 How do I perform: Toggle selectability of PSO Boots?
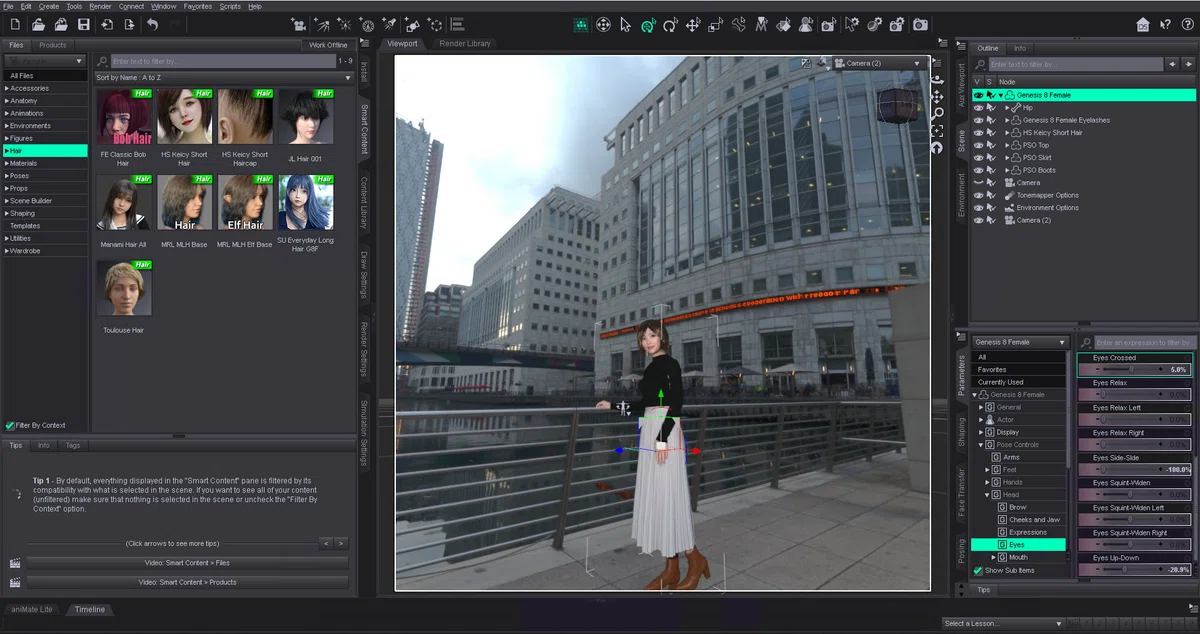(x=990, y=170)
